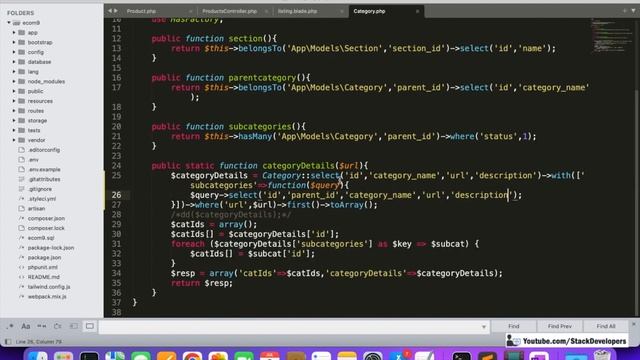Expand the resources folder
Viewport: 640px width, 360px height.
point(14,101)
